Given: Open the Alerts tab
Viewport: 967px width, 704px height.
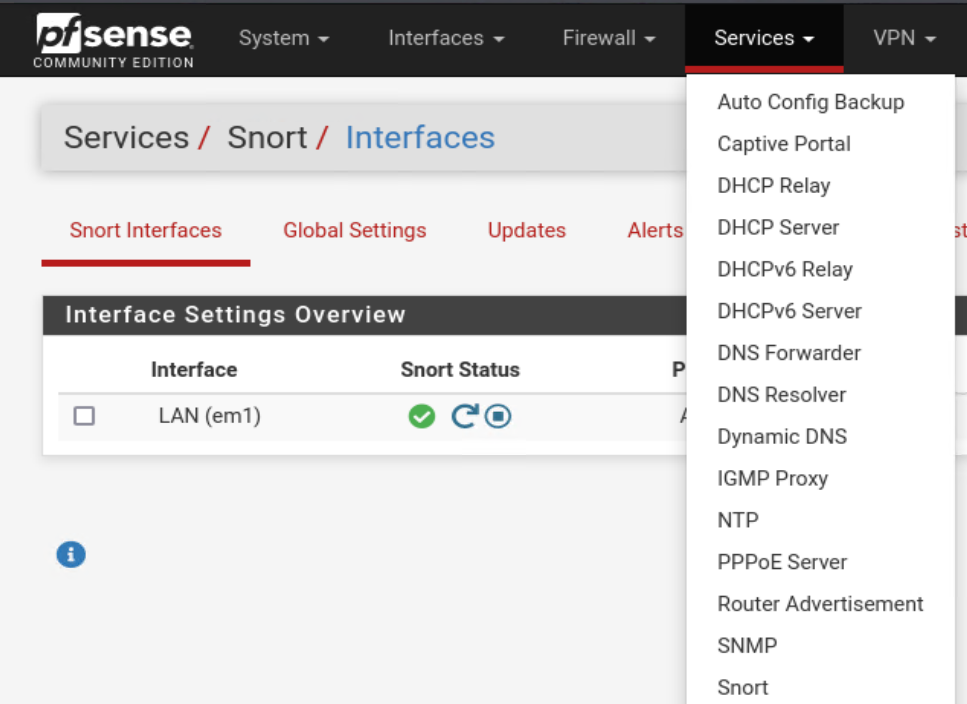Looking at the screenshot, I should [x=655, y=231].
